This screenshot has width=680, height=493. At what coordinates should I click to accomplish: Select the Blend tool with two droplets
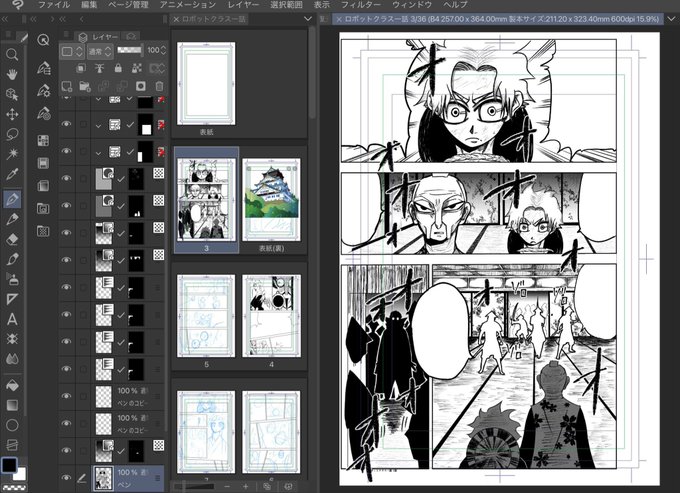(12, 359)
